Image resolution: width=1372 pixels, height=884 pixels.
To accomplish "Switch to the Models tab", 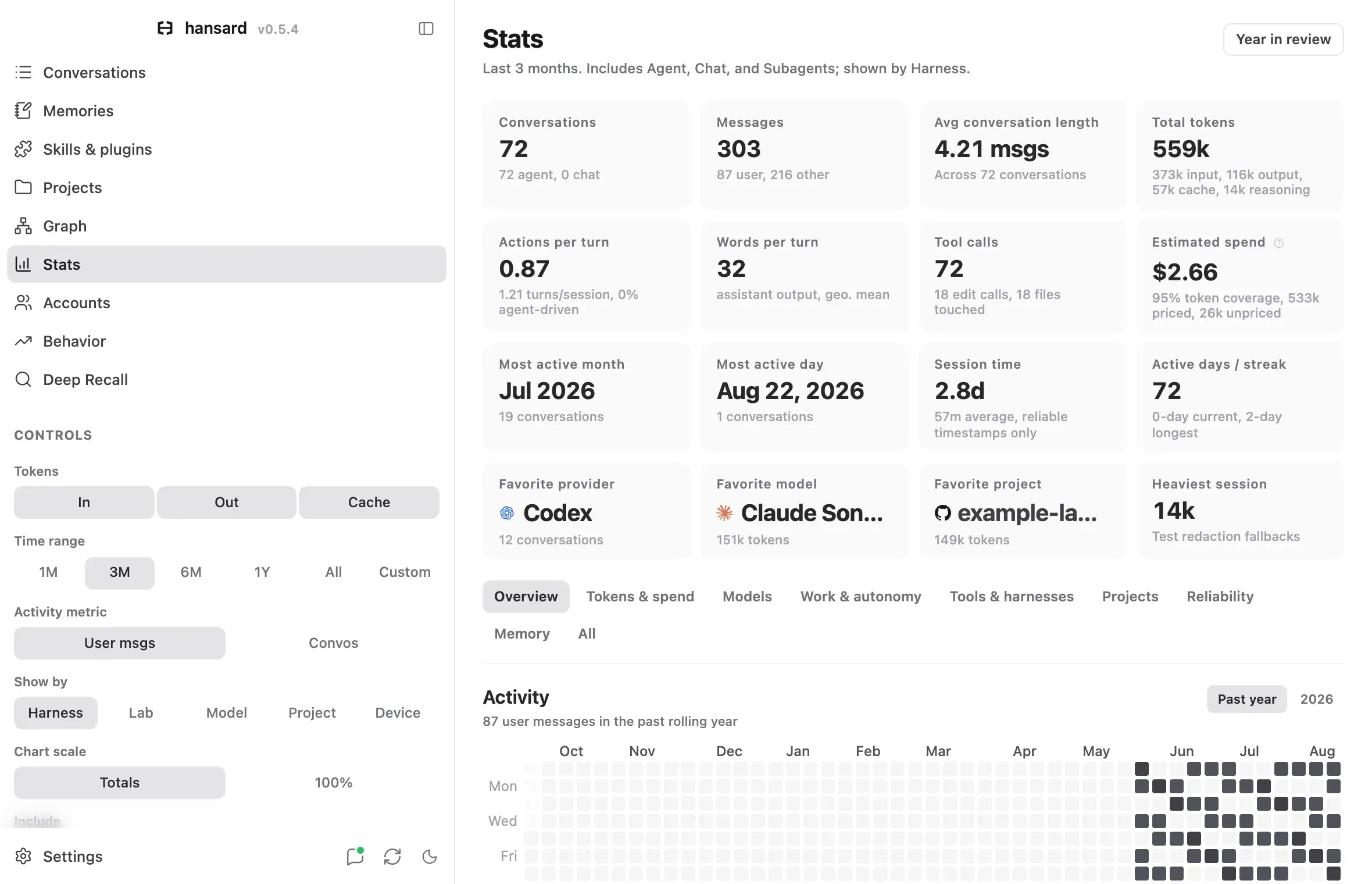I will (747, 596).
